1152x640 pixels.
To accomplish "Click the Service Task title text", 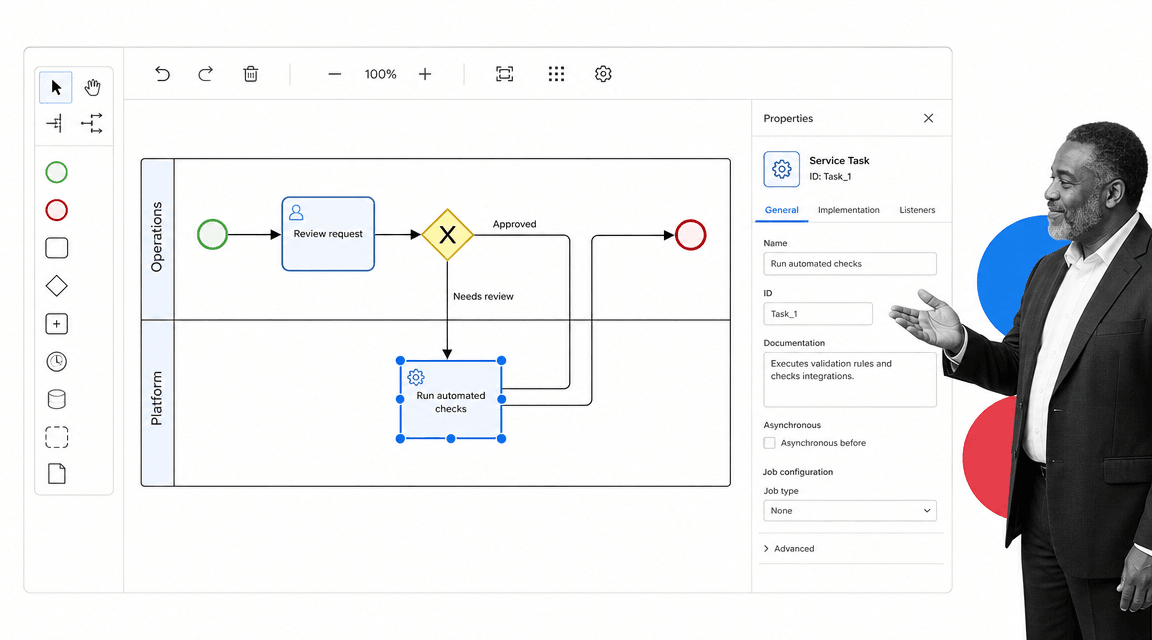I will 839,160.
